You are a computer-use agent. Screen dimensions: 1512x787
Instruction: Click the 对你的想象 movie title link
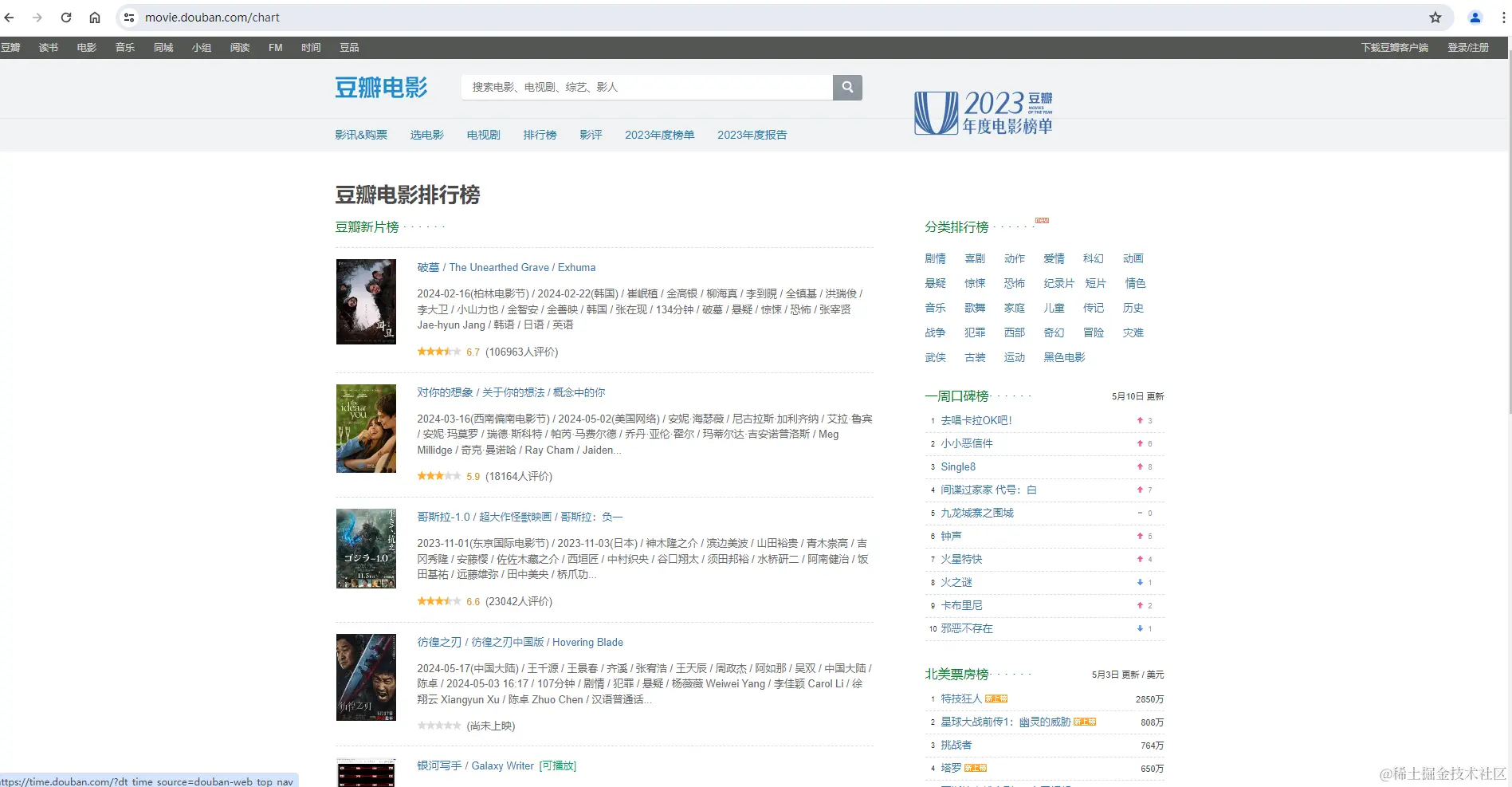pos(511,392)
